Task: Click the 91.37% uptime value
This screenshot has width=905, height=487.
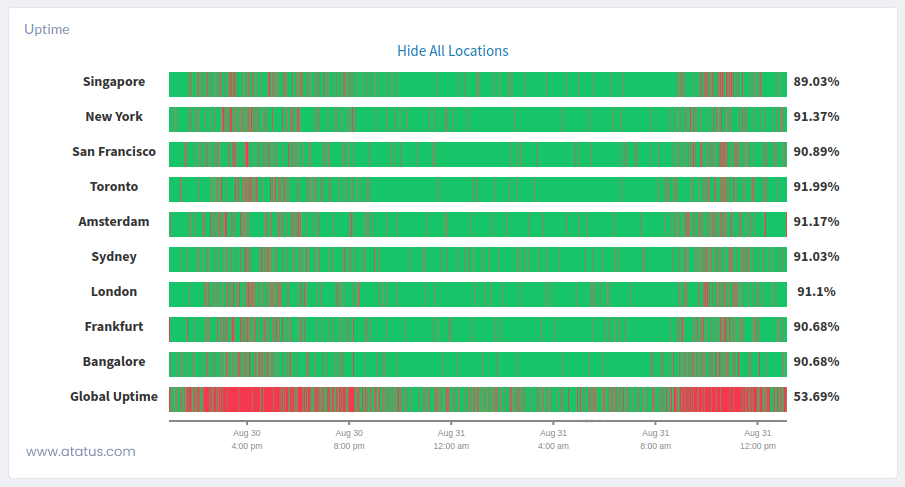Action: coord(816,117)
